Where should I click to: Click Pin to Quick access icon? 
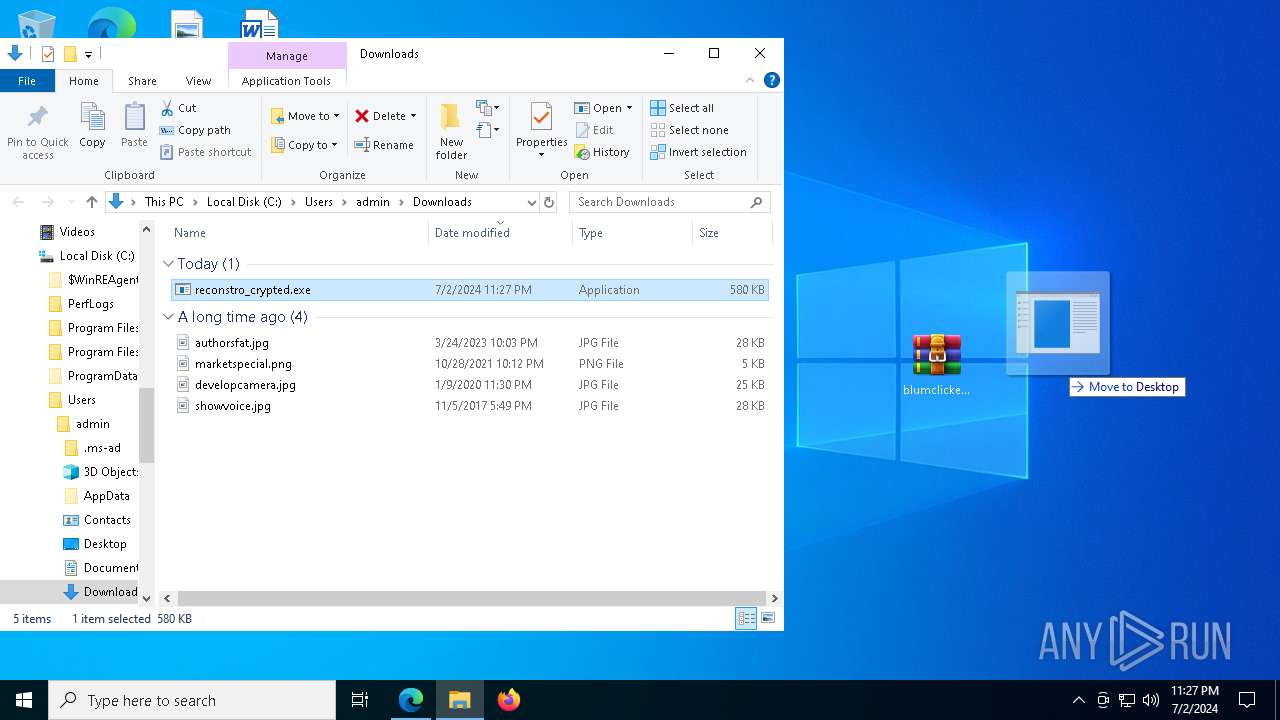coord(38,118)
